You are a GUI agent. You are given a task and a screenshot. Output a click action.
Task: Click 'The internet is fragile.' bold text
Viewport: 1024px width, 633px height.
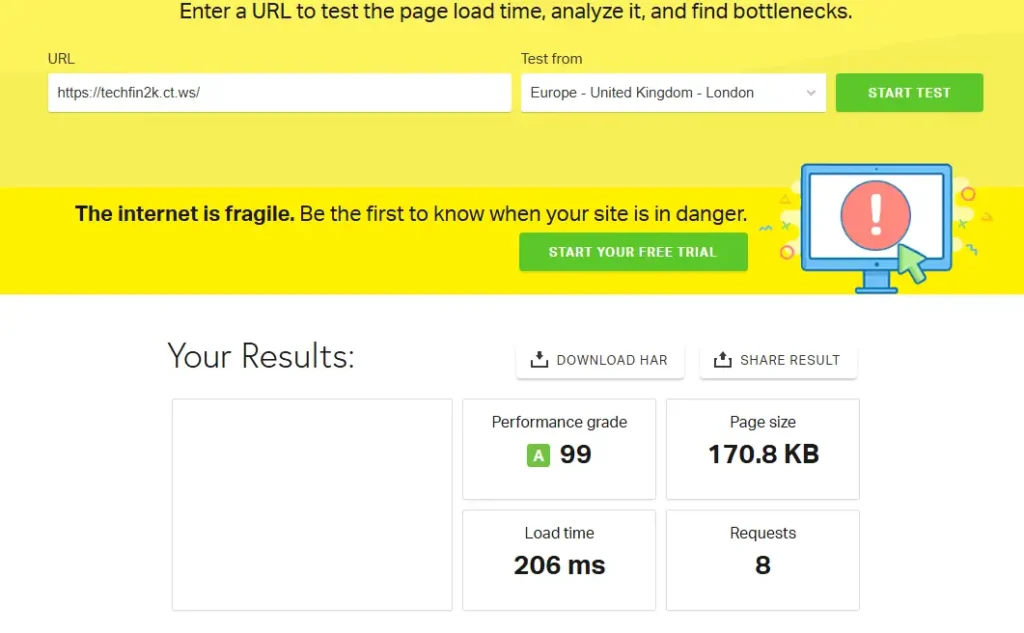click(185, 214)
